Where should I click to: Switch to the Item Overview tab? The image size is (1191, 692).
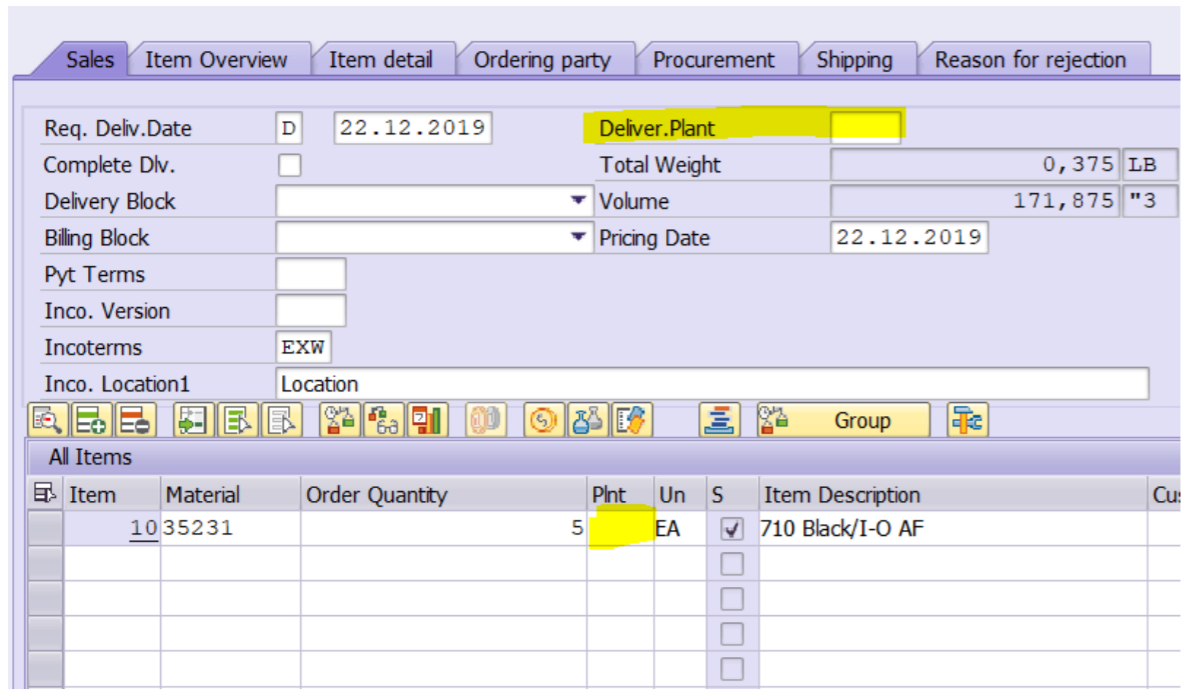pyautogui.click(x=215, y=60)
